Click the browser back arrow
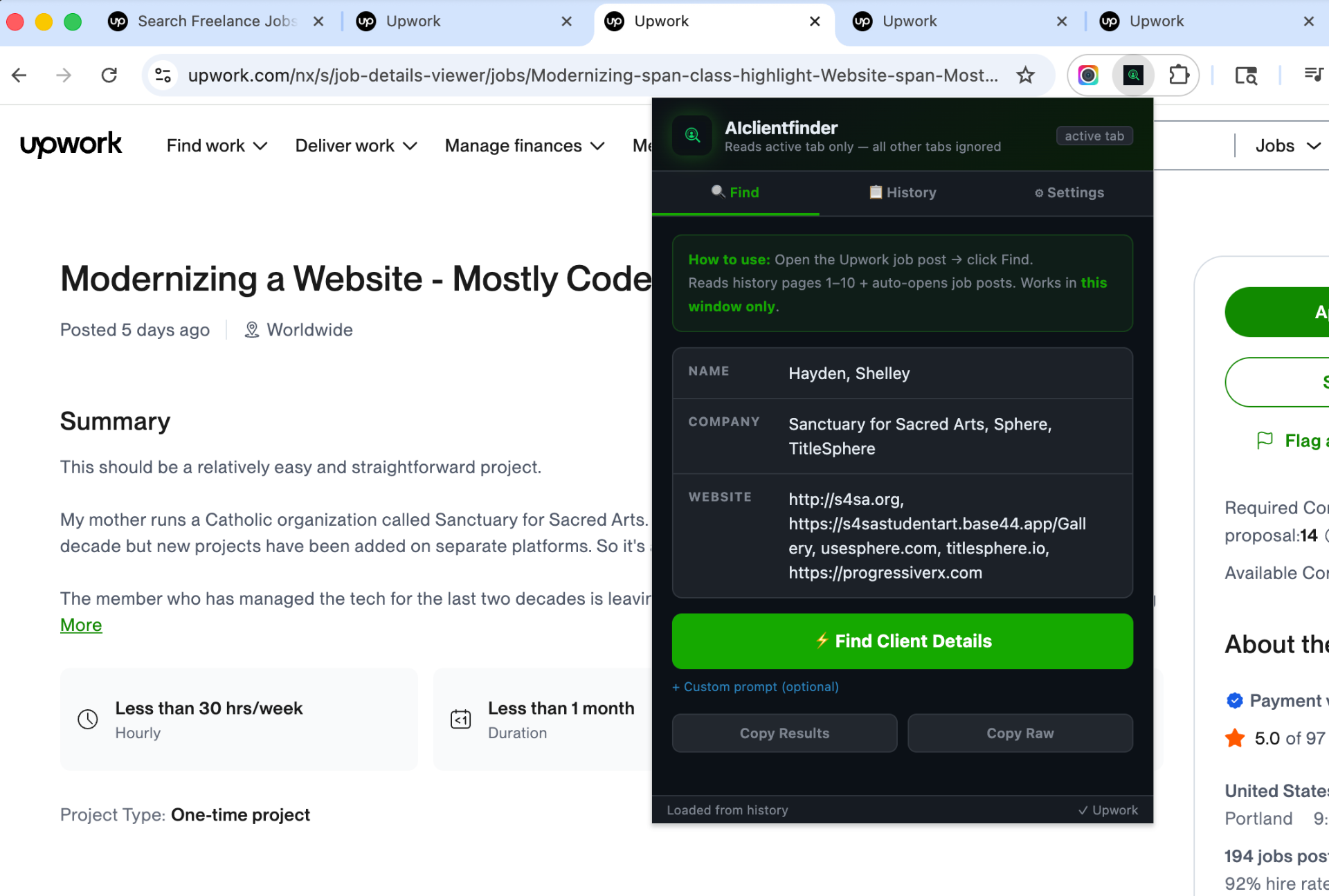The image size is (1329, 896). click(19, 75)
